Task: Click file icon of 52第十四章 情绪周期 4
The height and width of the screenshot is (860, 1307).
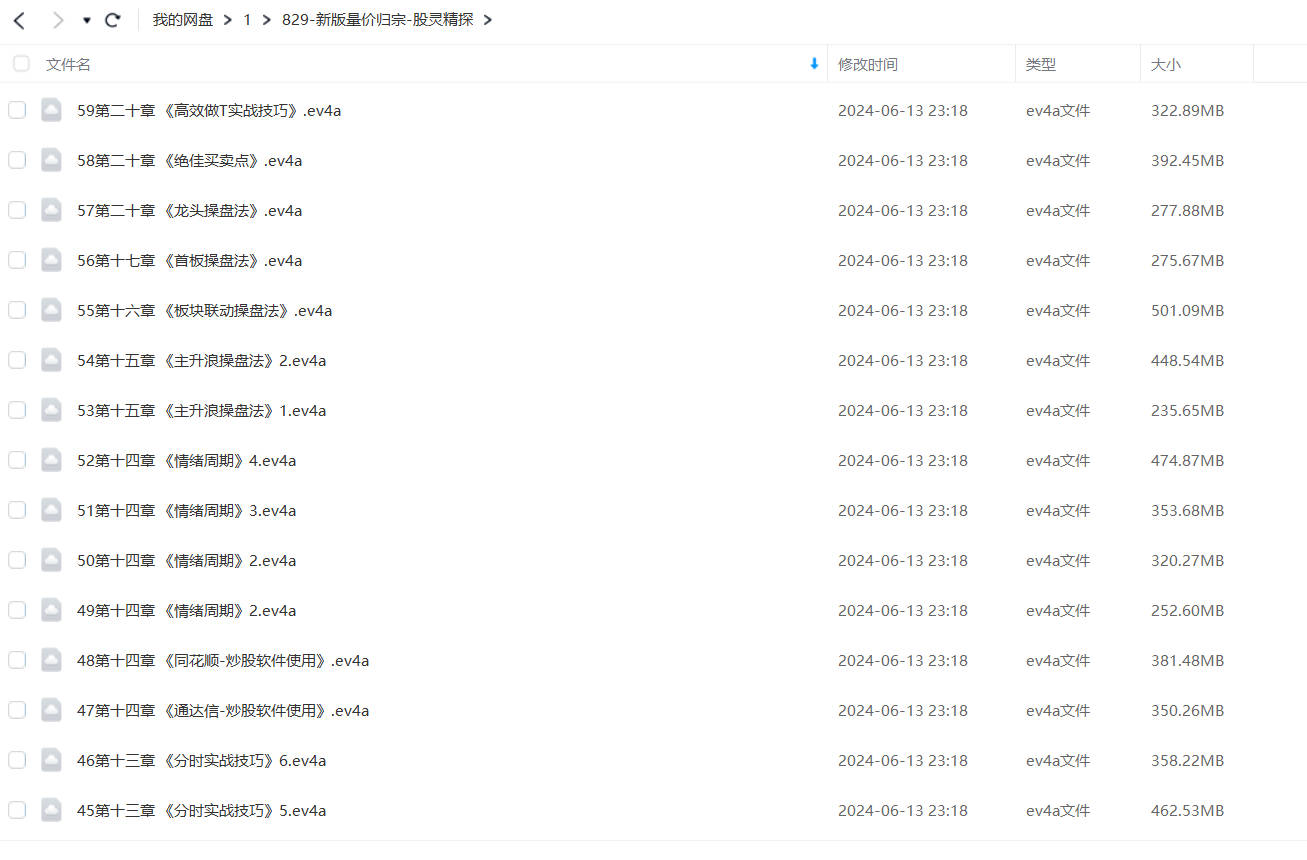Action: click(x=51, y=460)
